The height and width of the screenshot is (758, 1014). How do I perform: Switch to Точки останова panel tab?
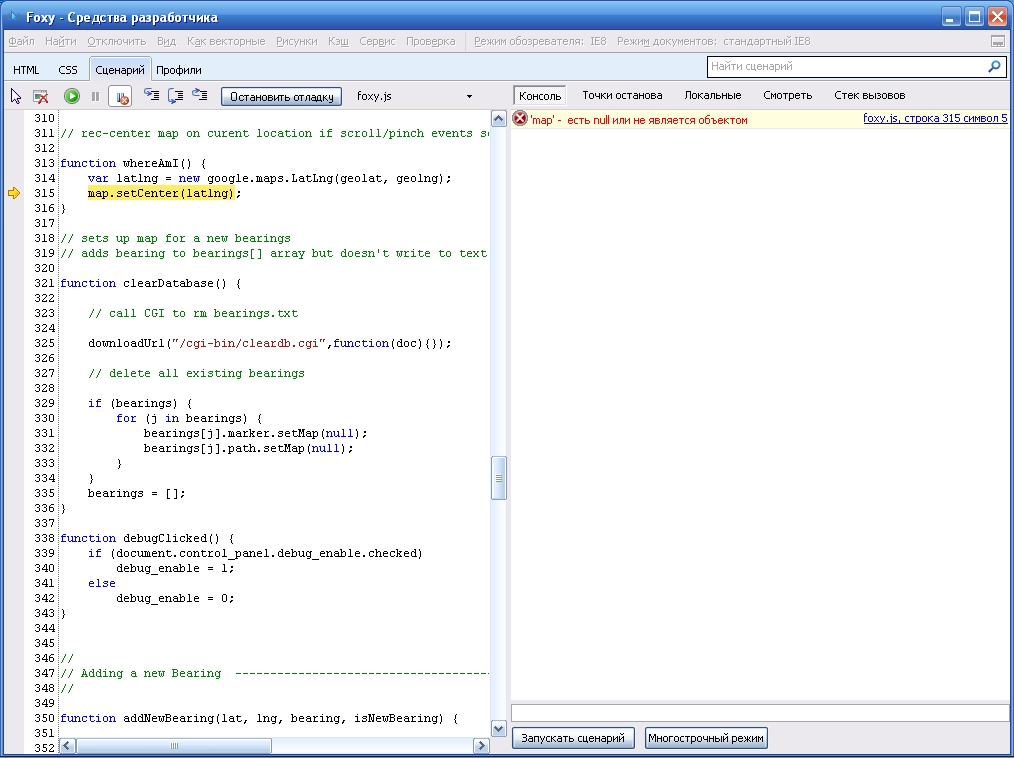pos(622,95)
